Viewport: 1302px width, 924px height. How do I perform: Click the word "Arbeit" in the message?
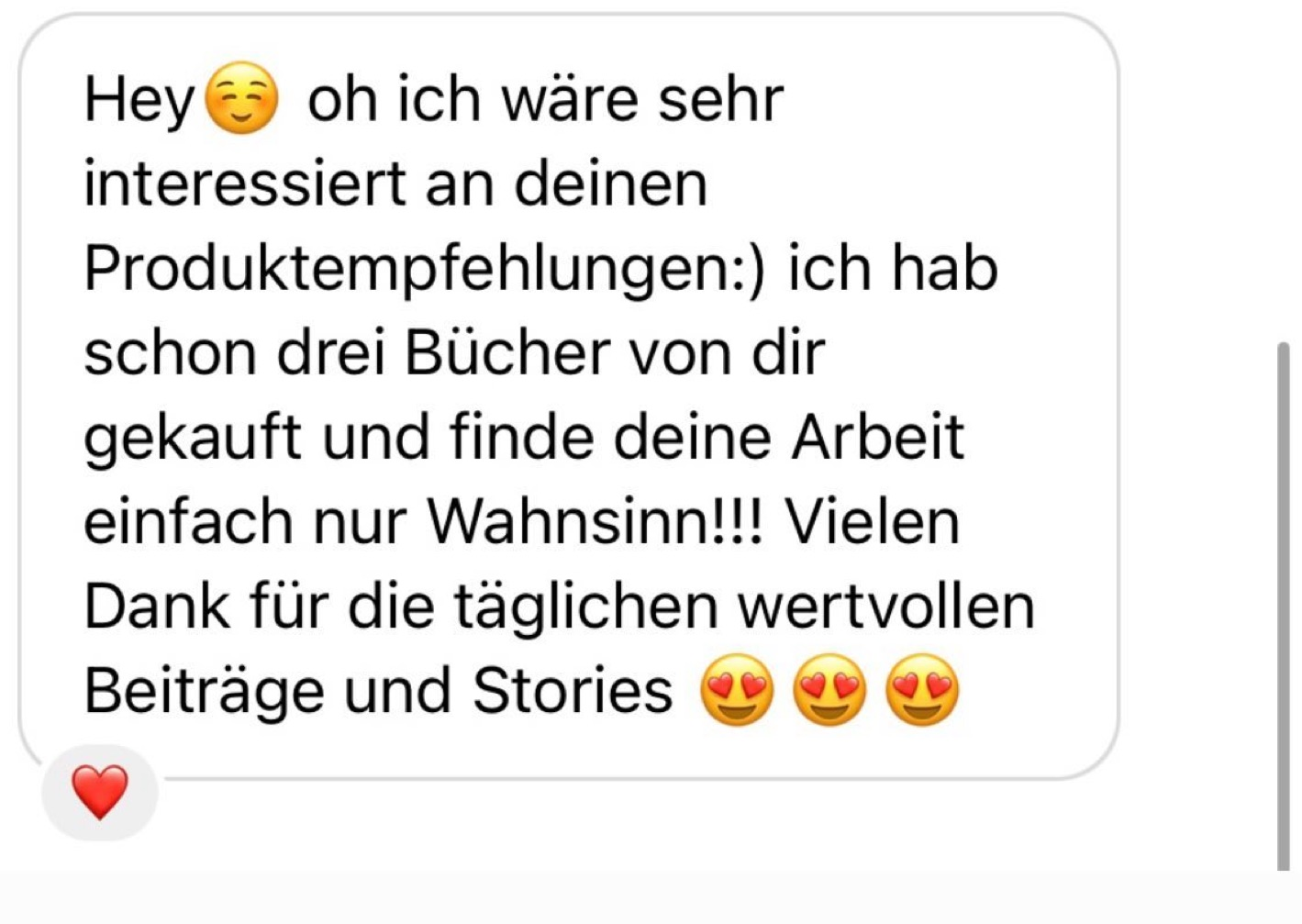tap(878, 437)
